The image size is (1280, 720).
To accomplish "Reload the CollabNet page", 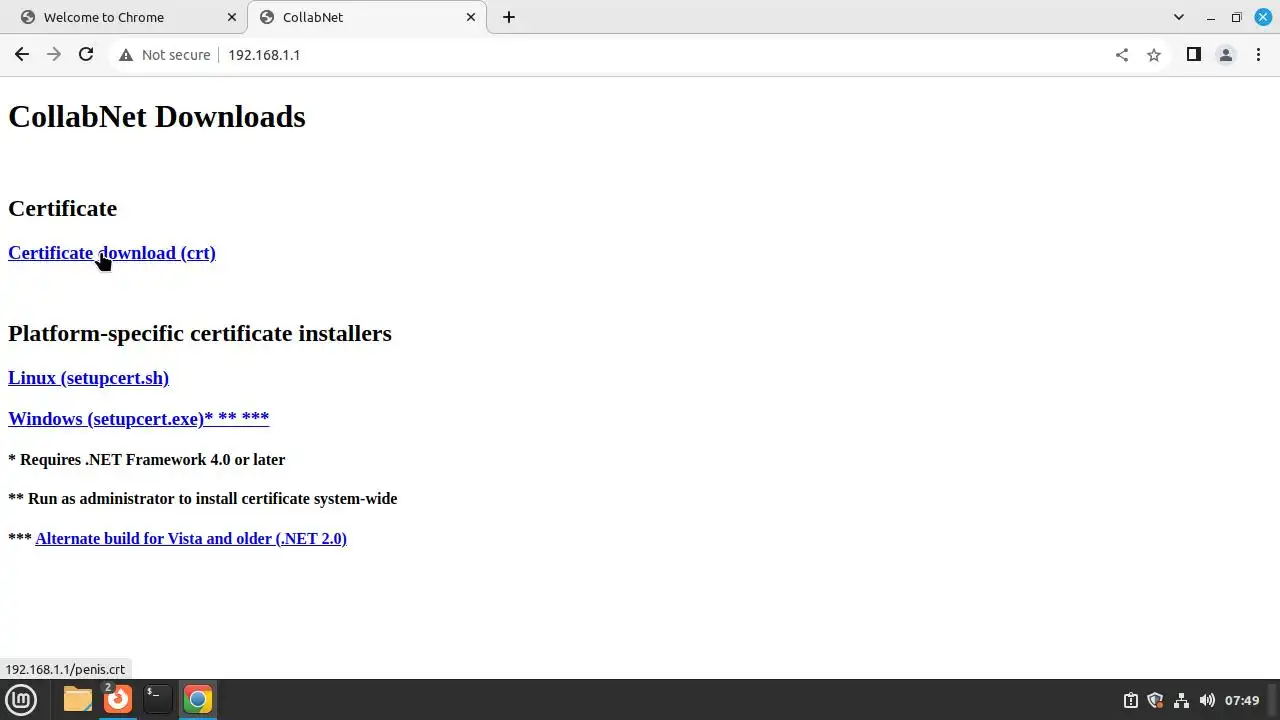I will [x=86, y=55].
